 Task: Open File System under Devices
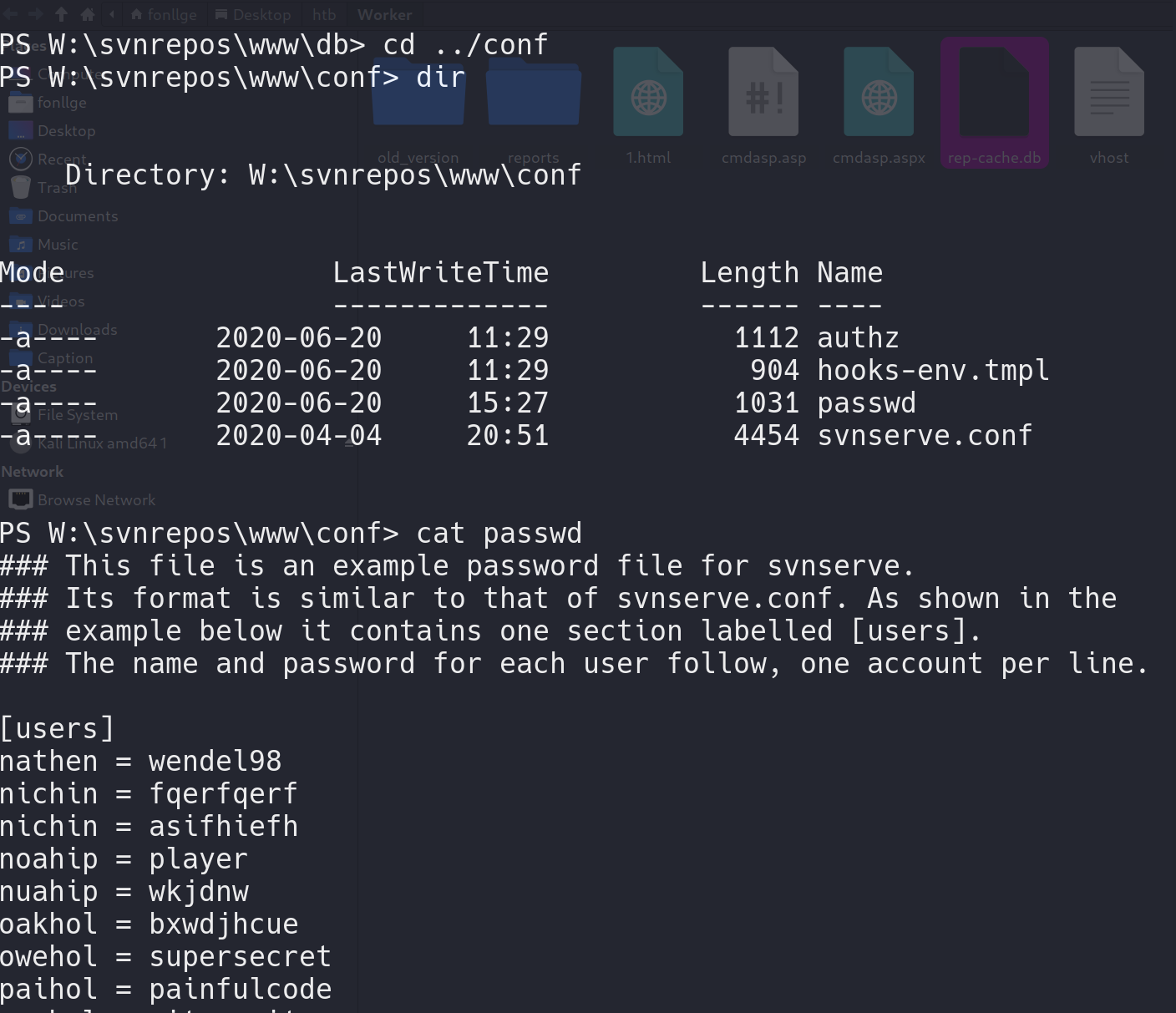78,415
